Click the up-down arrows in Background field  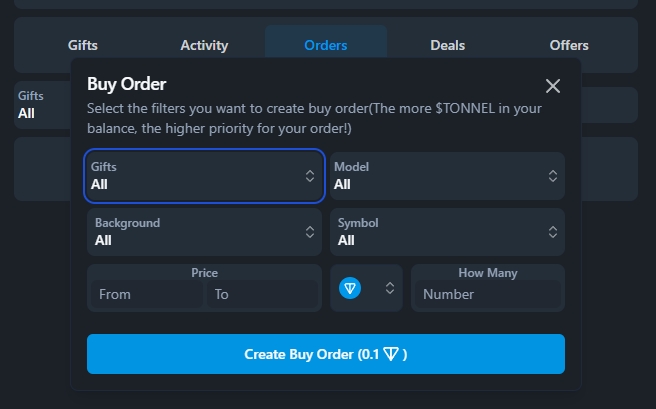pyautogui.click(x=309, y=232)
